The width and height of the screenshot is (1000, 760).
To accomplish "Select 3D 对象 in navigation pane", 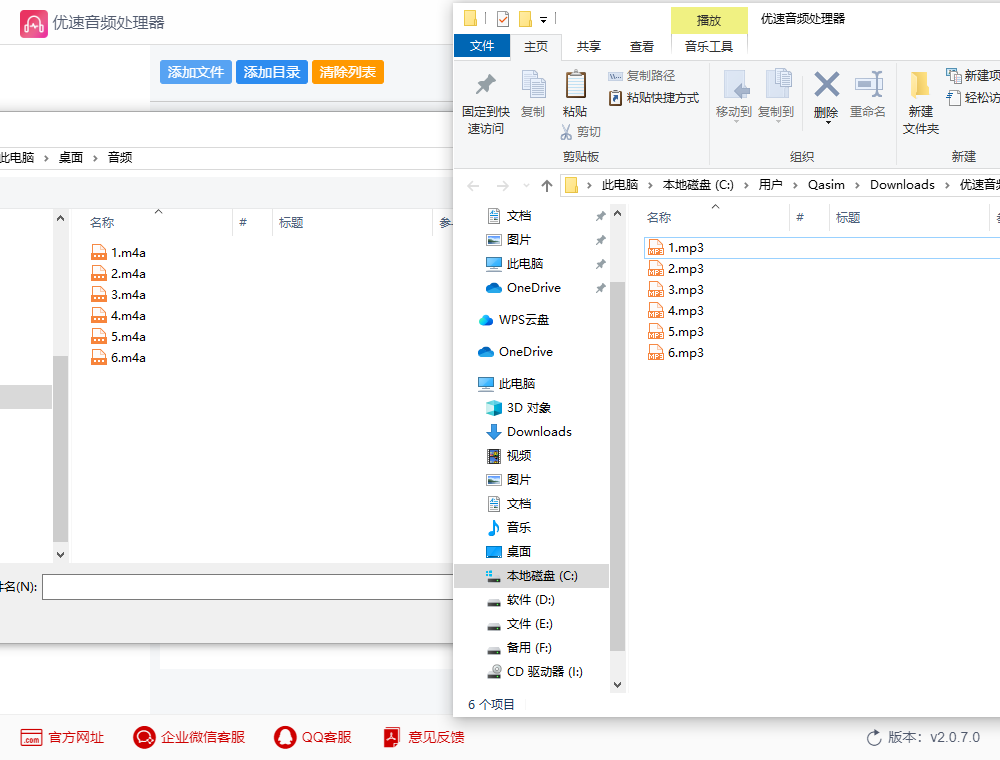I will [x=519, y=408].
